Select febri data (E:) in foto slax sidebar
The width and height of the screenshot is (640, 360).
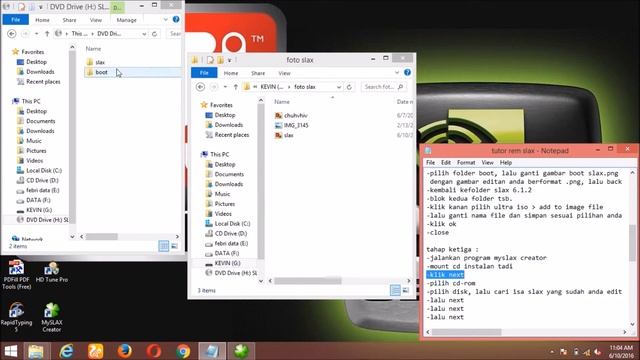(x=226, y=243)
